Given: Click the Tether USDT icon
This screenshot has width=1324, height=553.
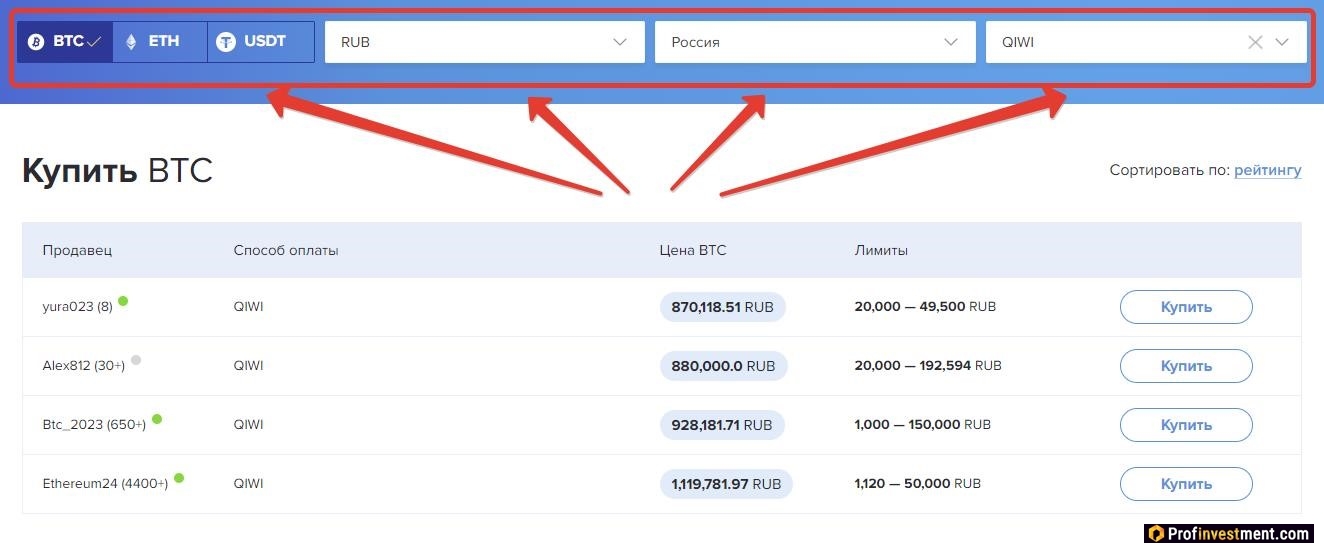Looking at the screenshot, I should point(226,42).
